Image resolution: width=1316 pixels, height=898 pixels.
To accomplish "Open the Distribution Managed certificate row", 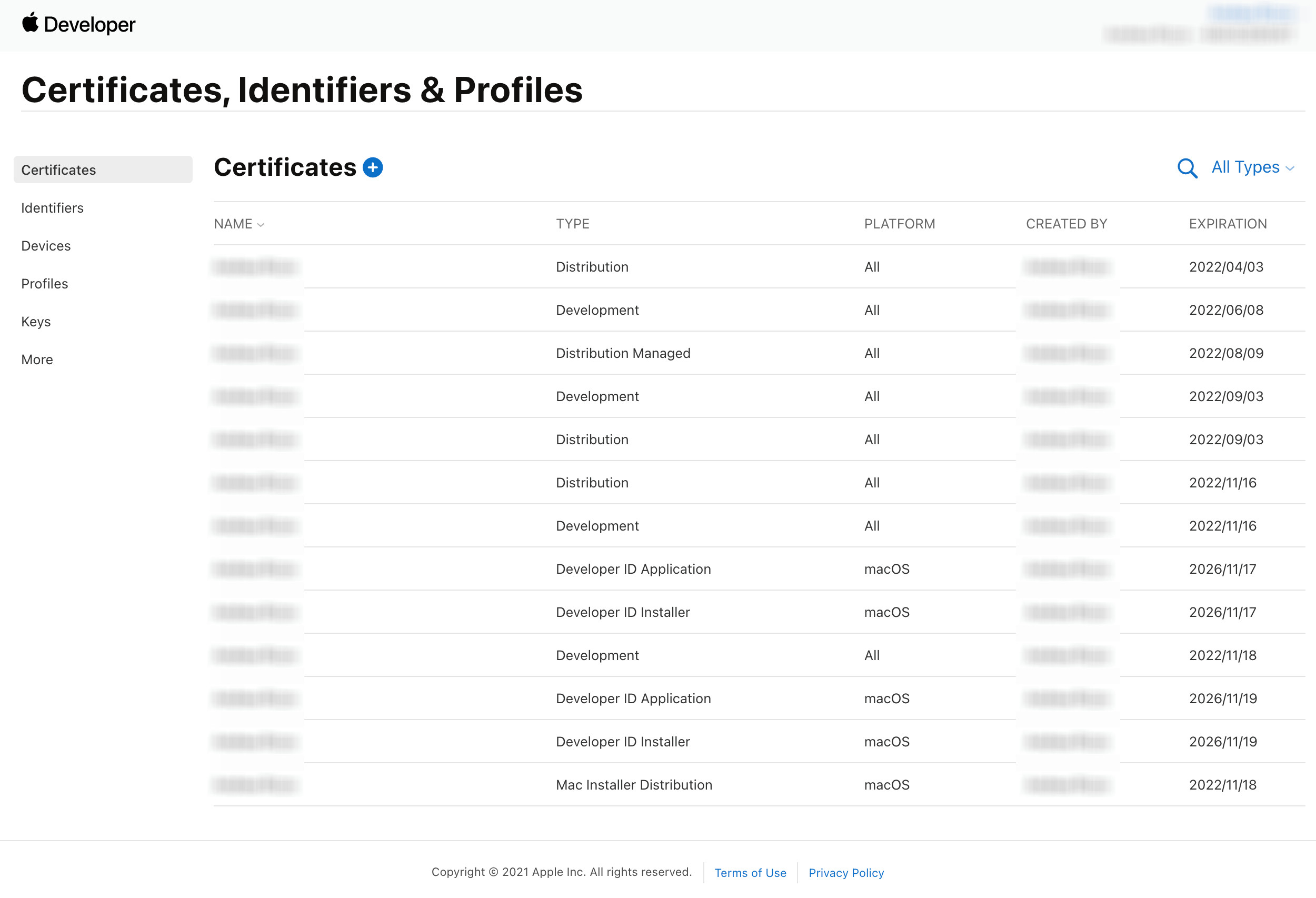I will coord(622,353).
